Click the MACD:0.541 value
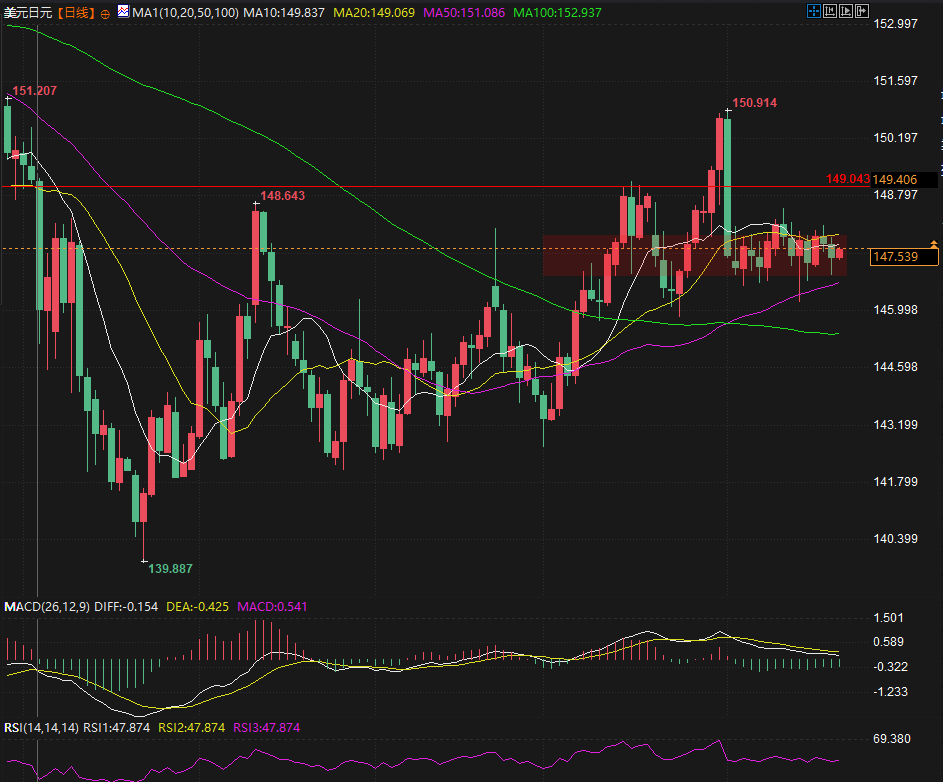This screenshot has height=782, width=943. click(272, 606)
